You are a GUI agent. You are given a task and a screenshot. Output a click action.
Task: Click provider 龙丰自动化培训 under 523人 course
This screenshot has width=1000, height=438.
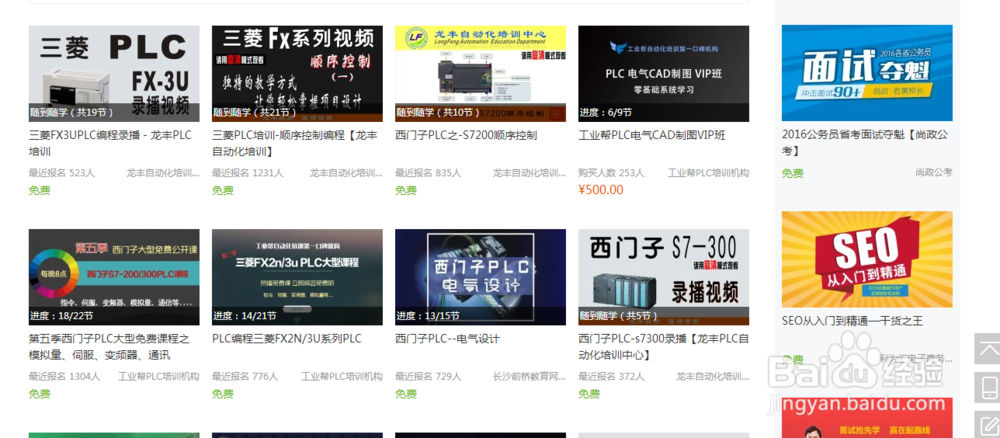click(x=163, y=173)
